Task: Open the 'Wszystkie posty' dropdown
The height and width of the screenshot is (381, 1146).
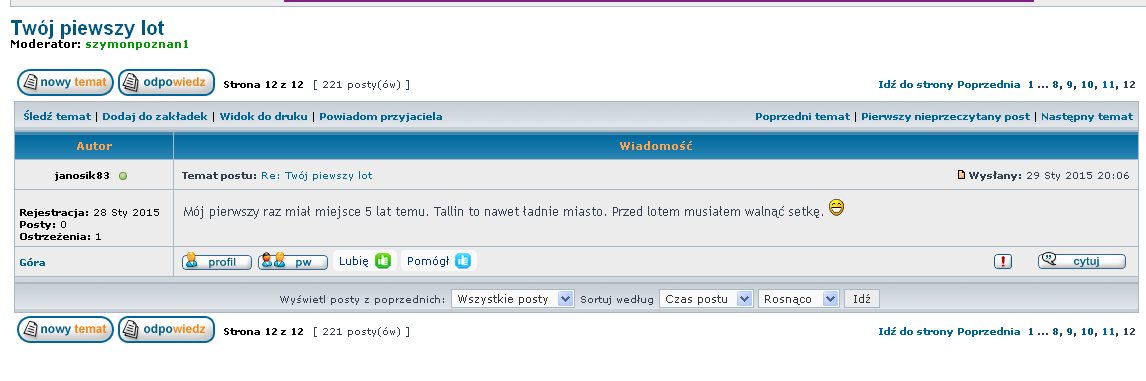Action: [x=513, y=298]
